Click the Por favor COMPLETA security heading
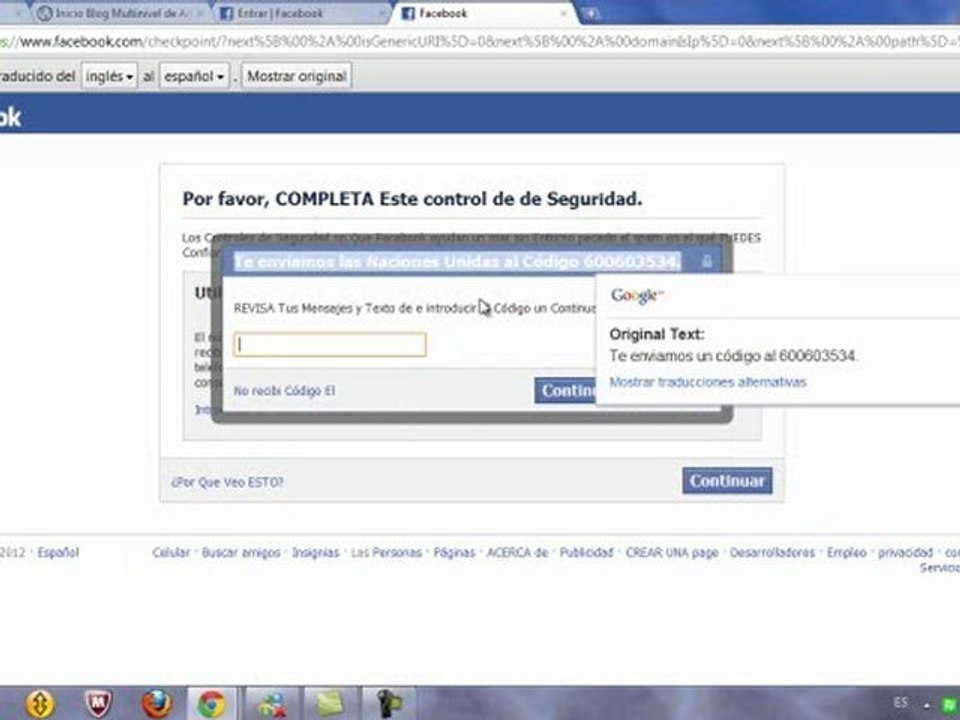Image resolution: width=960 pixels, height=720 pixels. coord(412,199)
